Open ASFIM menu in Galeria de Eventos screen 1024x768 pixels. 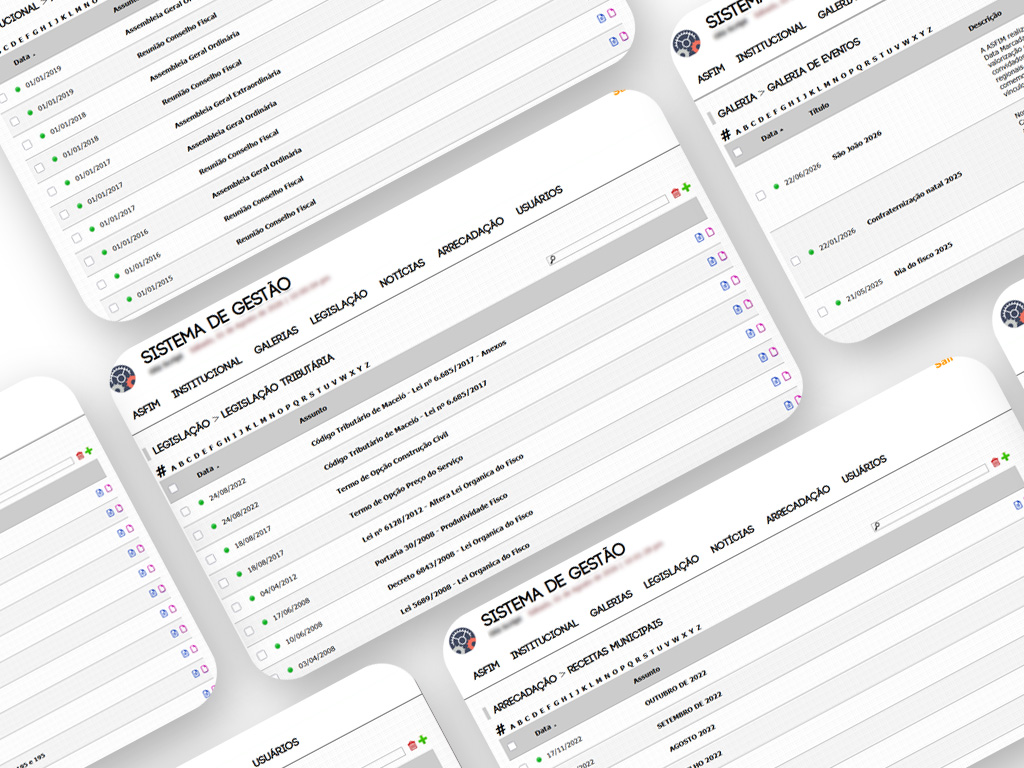[711, 73]
